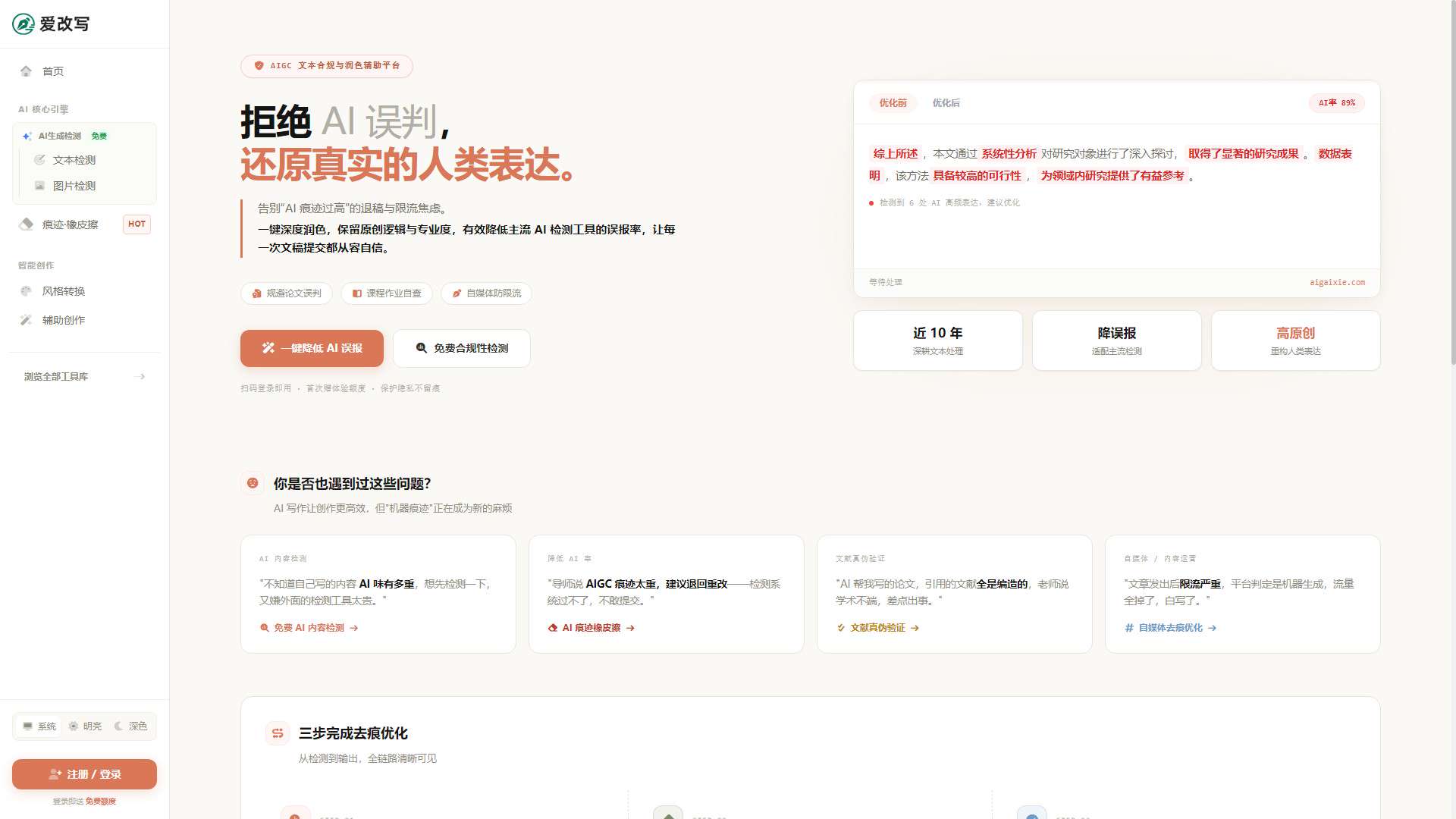This screenshot has height=819, width=1456.
Task: Click the highlighted phrase 具备较高的可行性
Action: click(x=977, y=176)
